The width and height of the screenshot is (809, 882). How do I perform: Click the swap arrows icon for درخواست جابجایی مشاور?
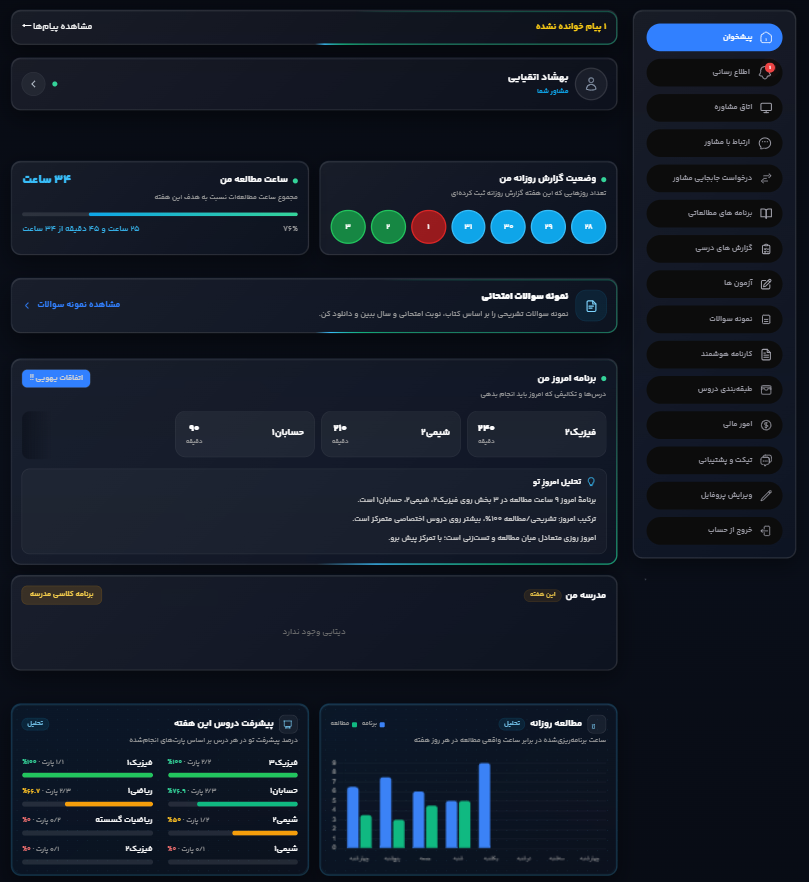[766, 178]
